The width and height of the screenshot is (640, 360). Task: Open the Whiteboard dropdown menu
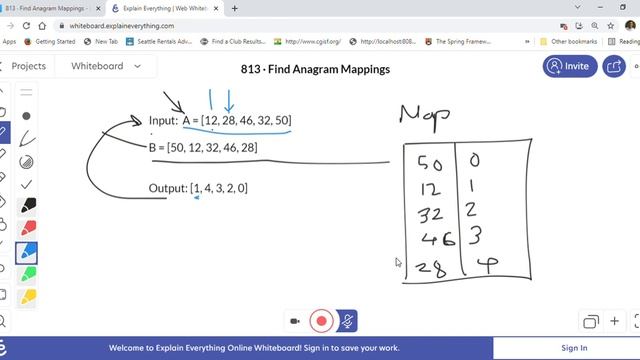click(x=106, y=66)
